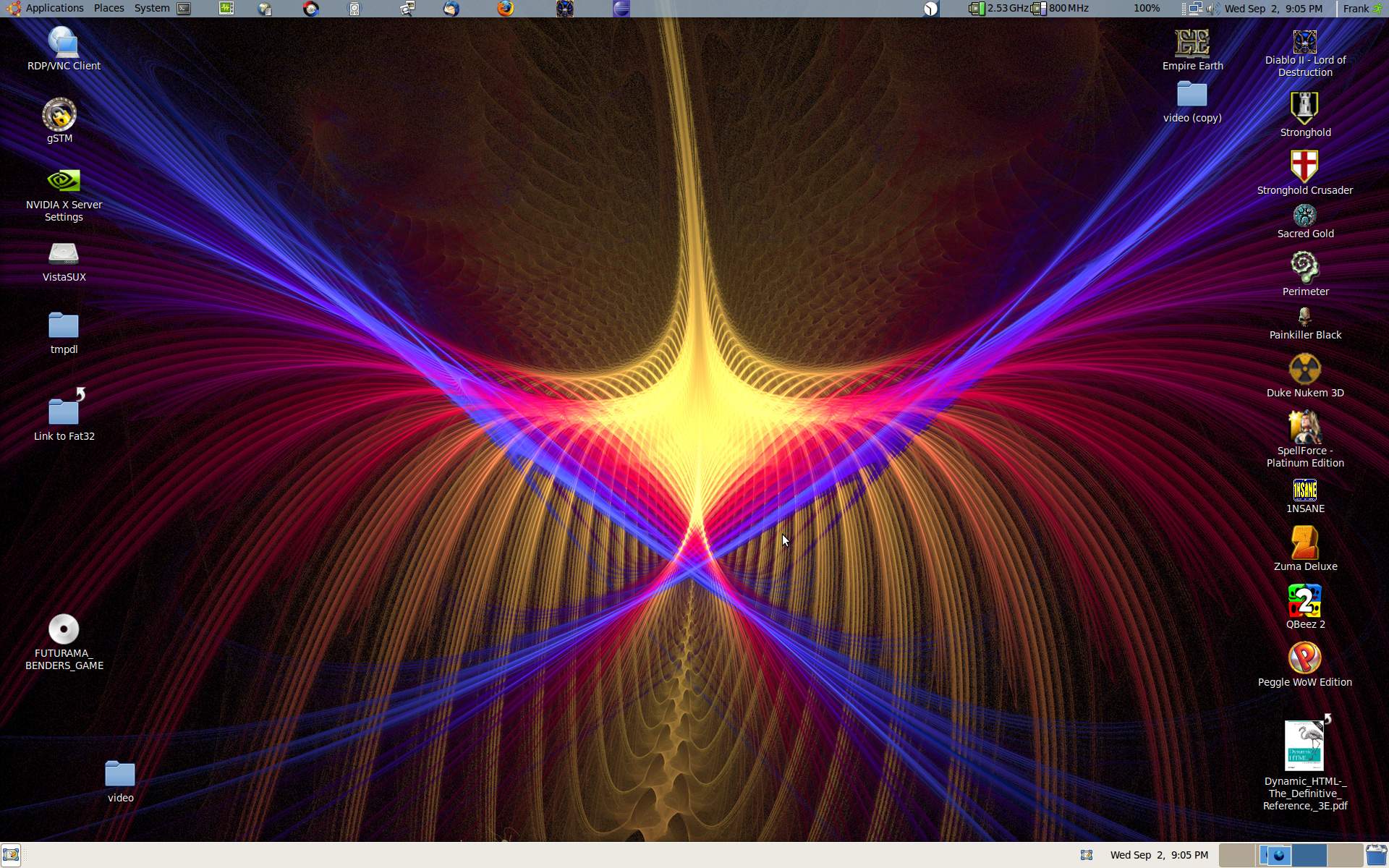The image size is (1389, 868).
Task: Select the Dynamic_HTML Definitive Reference PDF
Action: tap(1305, 763)
